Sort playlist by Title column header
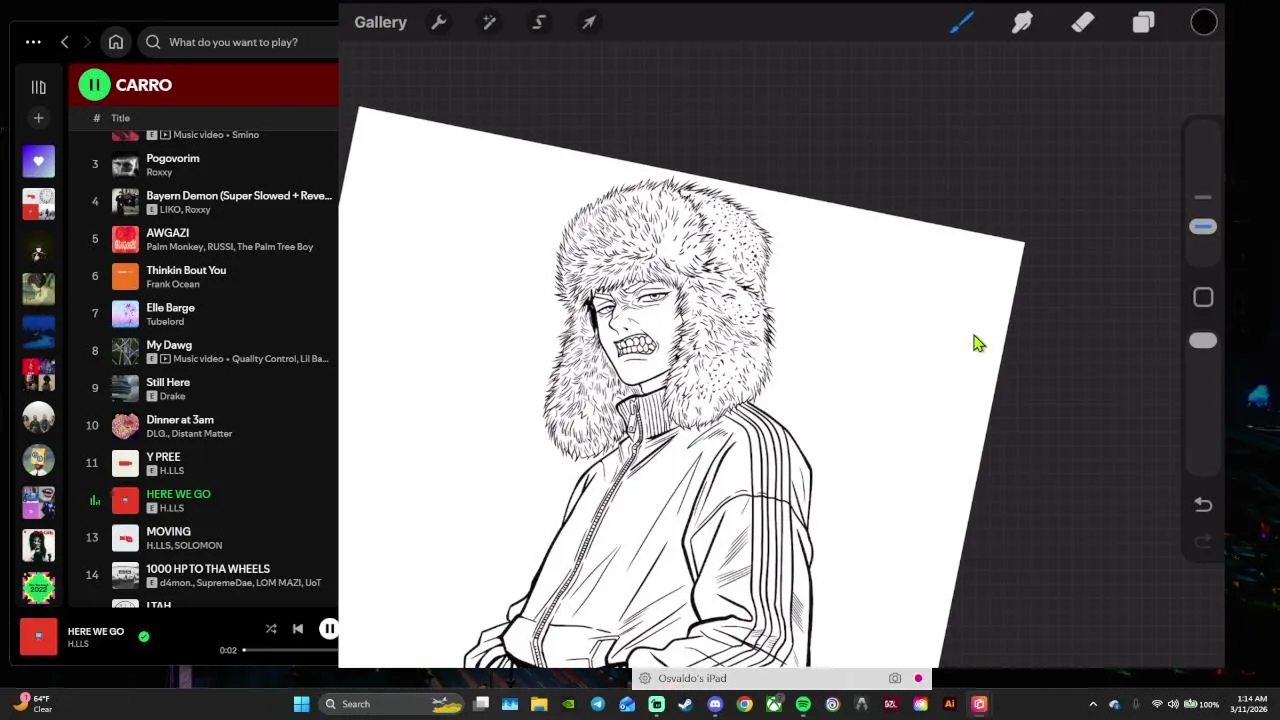The image size is (1280, 720). (x=121, y=118)
